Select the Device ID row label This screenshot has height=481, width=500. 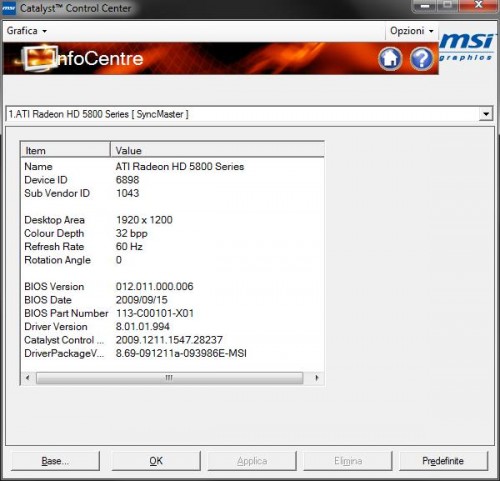46,180
